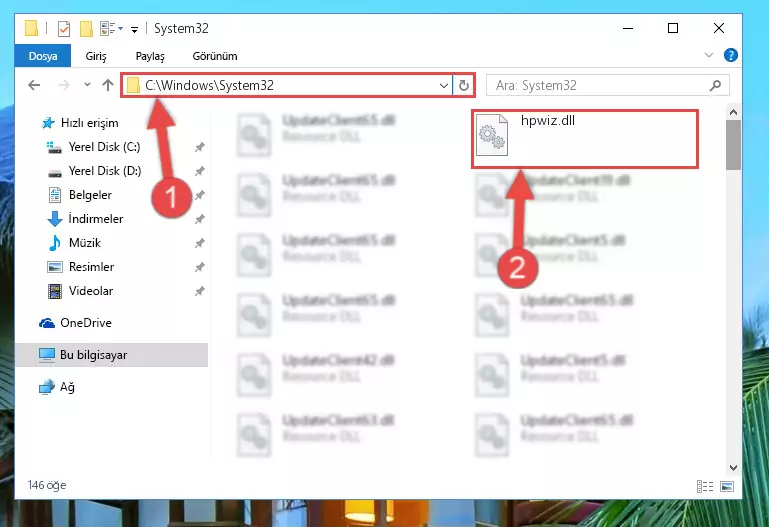Click the İndirmeler blue download arrow icon

[55, 219]
